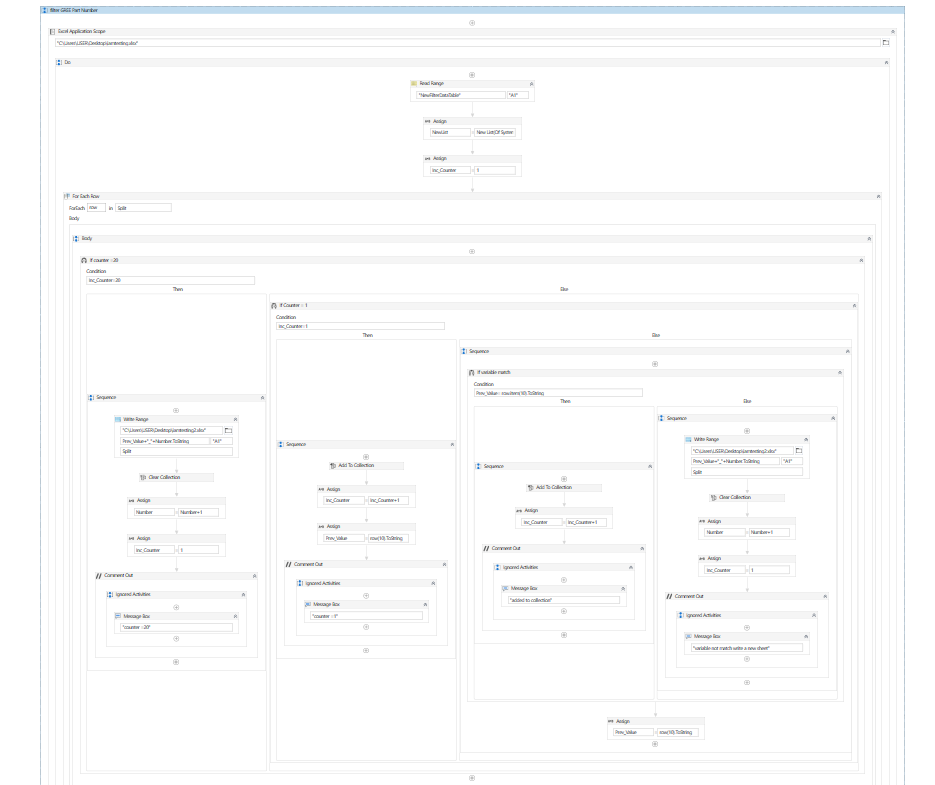Collapse the Read Range activity

click(x=531, y=84)
